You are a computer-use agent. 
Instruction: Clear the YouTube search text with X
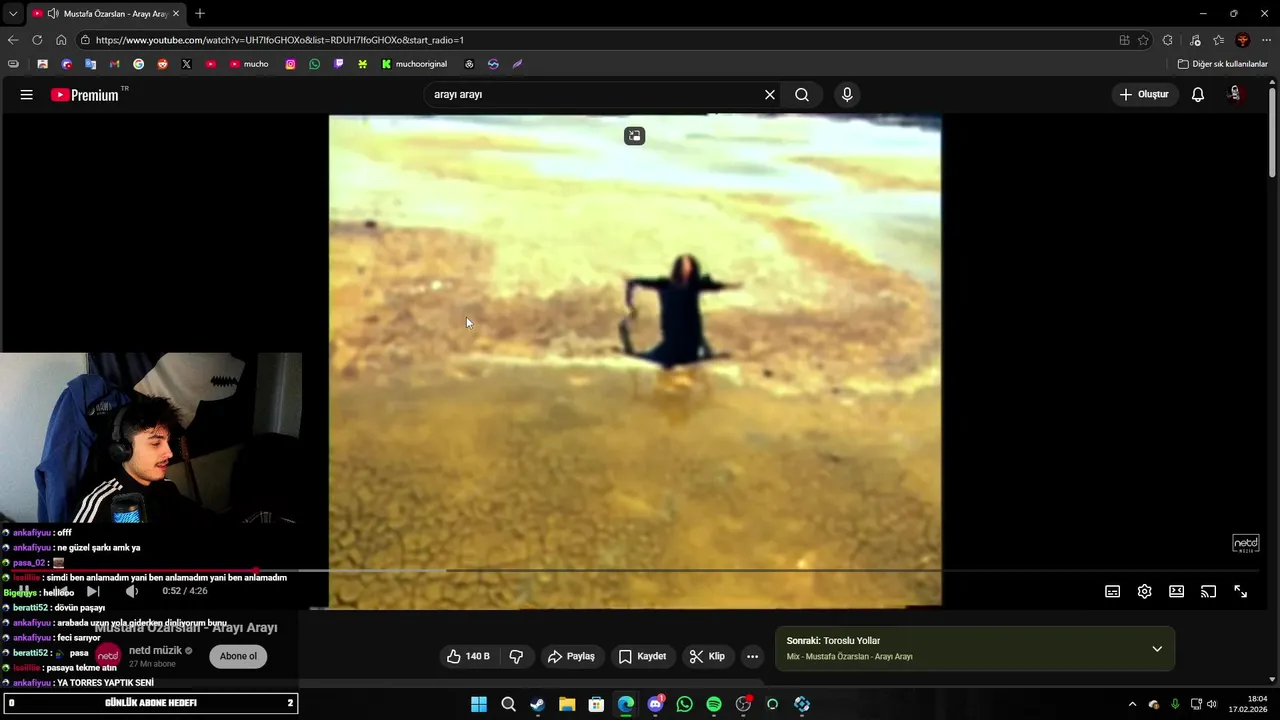pos(770,95)
